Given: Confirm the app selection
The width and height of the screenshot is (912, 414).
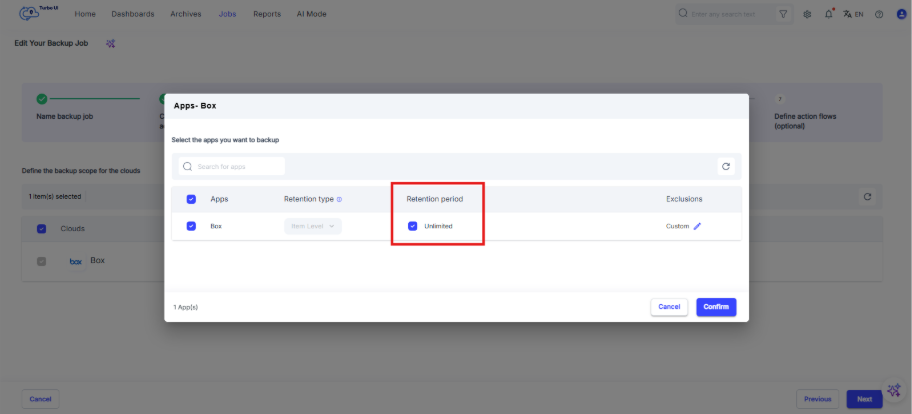Looking at the screenshot, I should click(716, 307).
